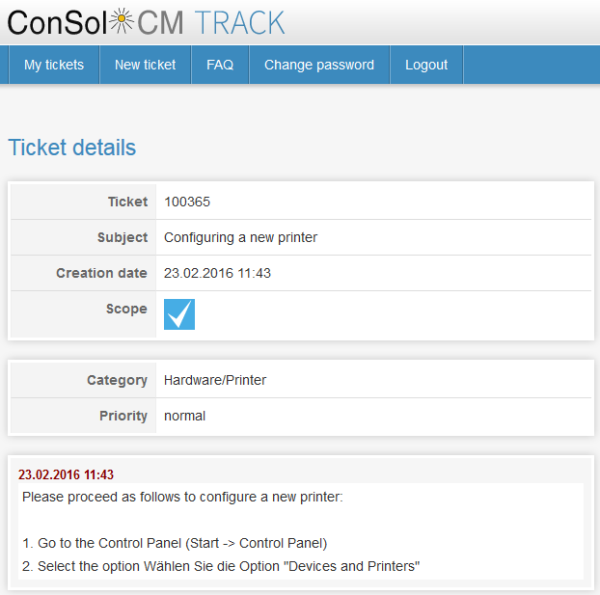This screenshot has height=595, width=600.
Task: Click the creation date value 23.02.2016 11:43
Action: tap(217, 273)
